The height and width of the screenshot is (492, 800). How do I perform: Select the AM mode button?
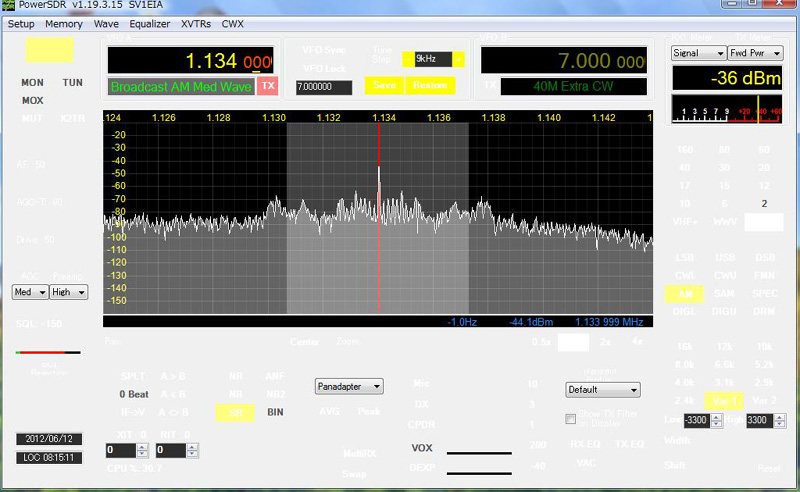[684, 294]
